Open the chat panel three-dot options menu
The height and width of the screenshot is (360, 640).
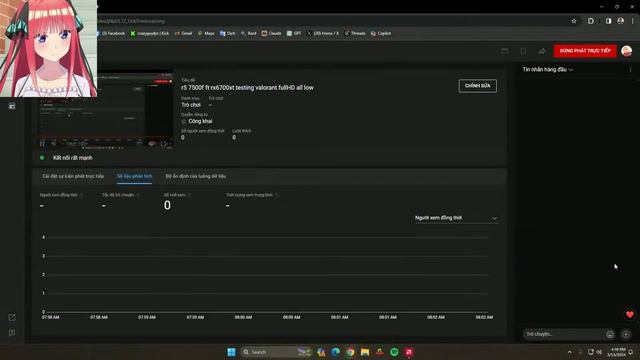[x=630, y=69]
